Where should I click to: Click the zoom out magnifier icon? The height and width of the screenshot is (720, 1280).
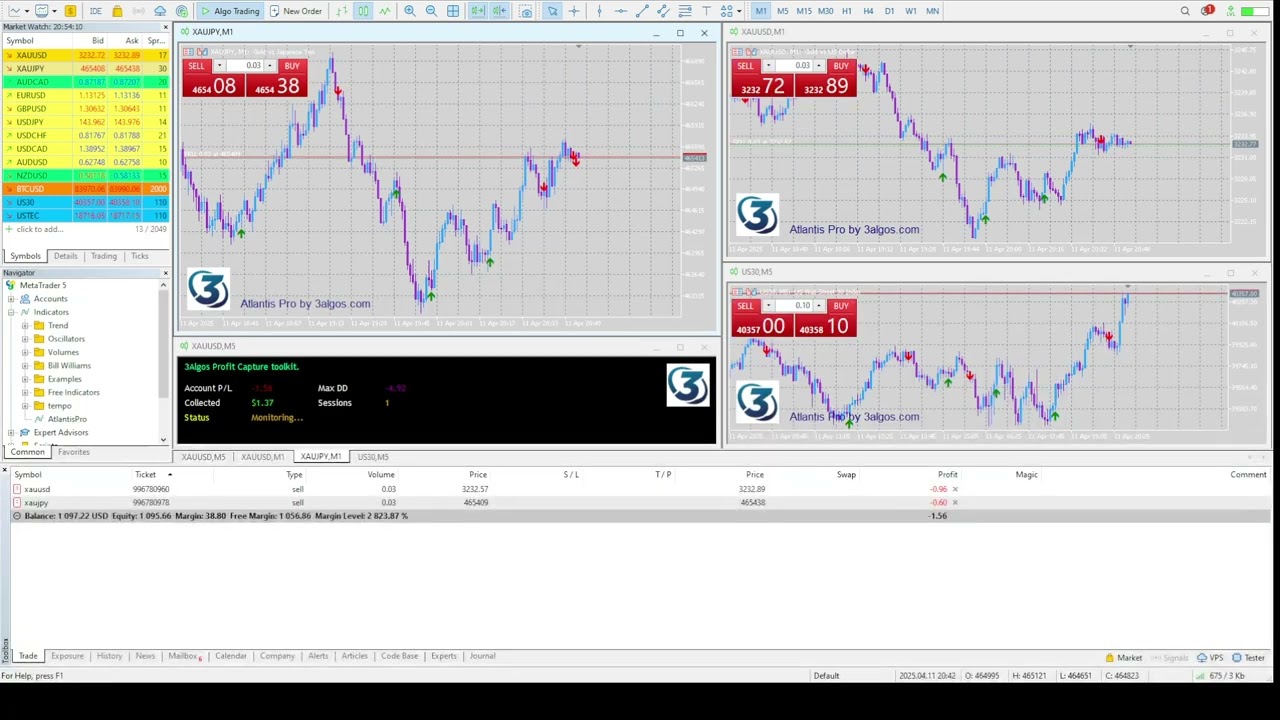pos(431,11)
